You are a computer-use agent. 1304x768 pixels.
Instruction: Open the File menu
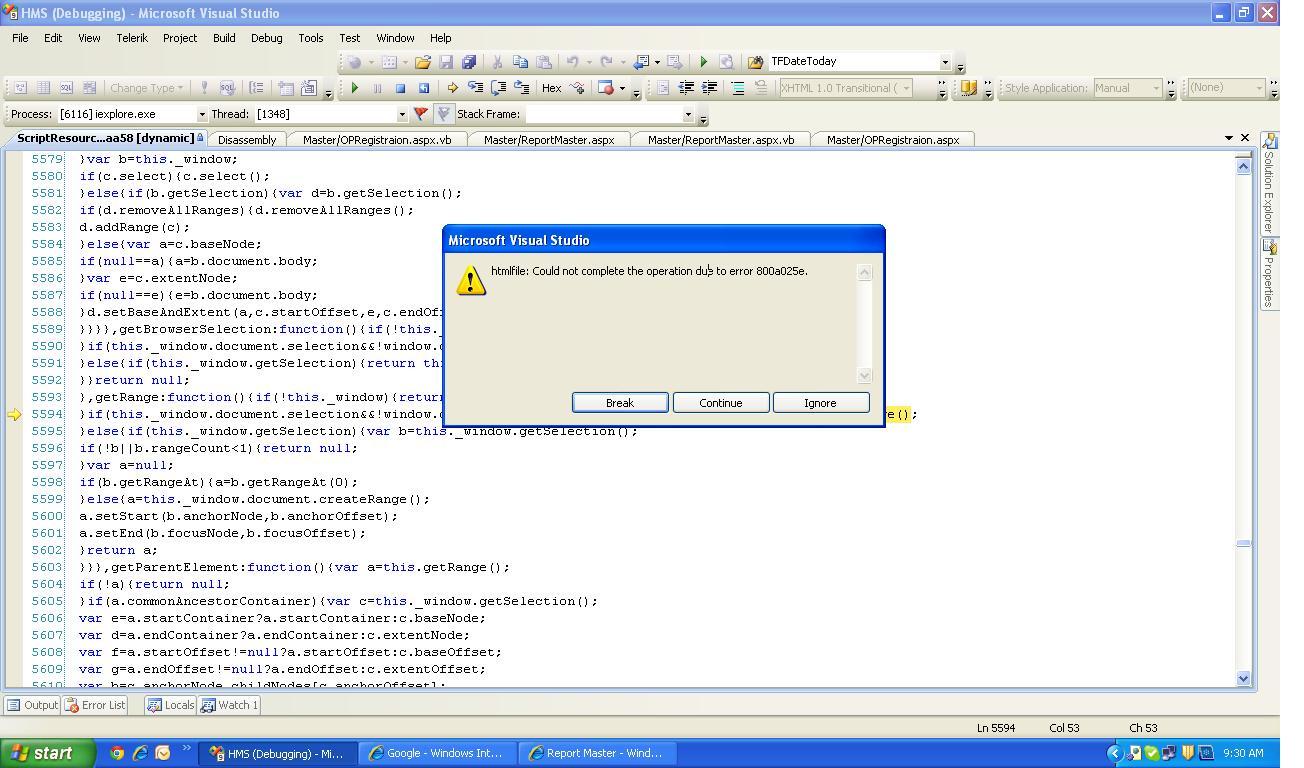[x=20, y=38]
